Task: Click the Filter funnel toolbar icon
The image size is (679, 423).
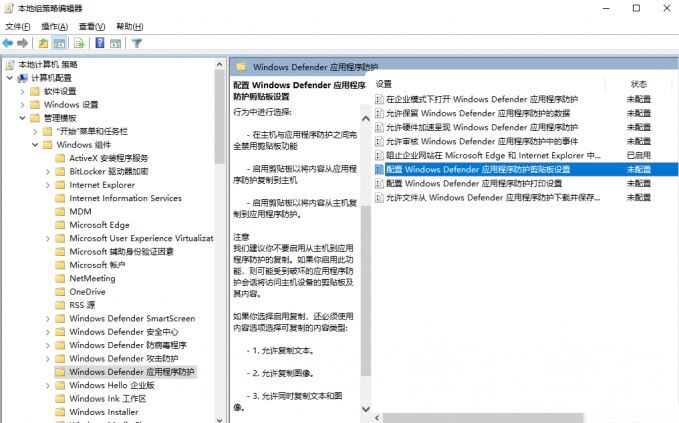Action: pyautogui.click(x=137, y=43)
